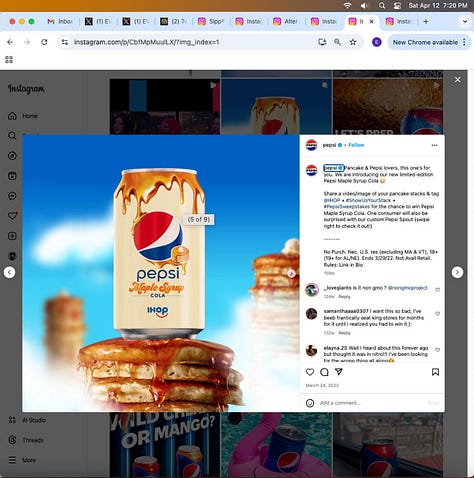
Task: Share the post with paper plane icon
Action: pos(339,372)
